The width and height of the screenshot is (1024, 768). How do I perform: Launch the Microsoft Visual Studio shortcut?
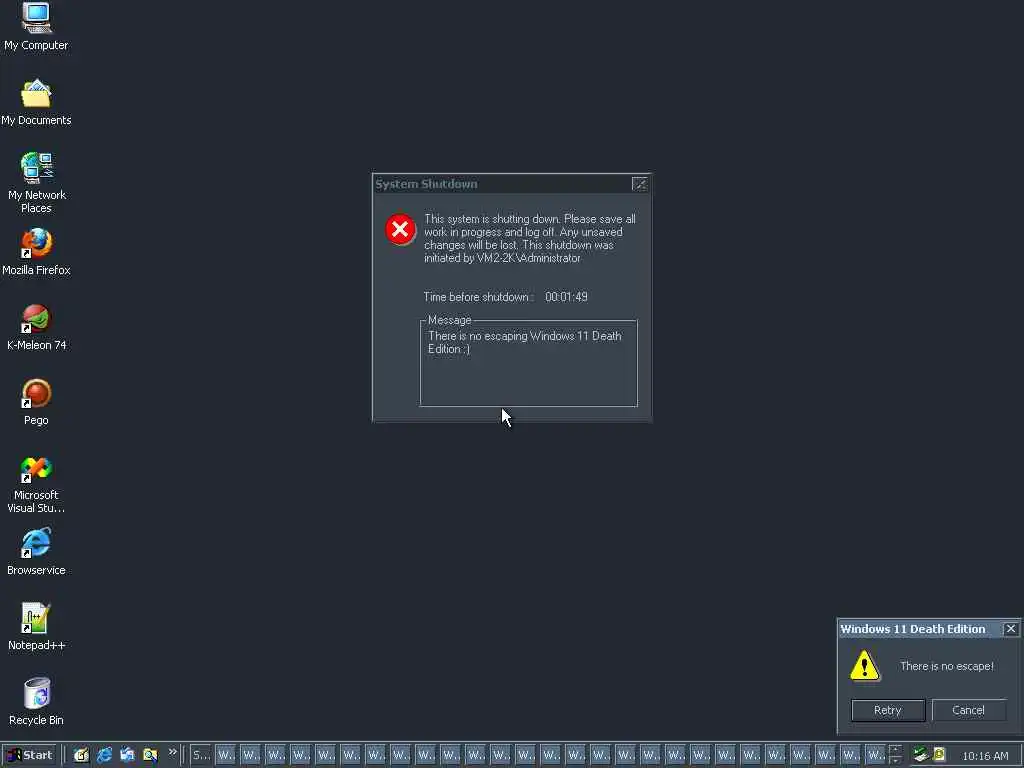(x=36, y=484)
